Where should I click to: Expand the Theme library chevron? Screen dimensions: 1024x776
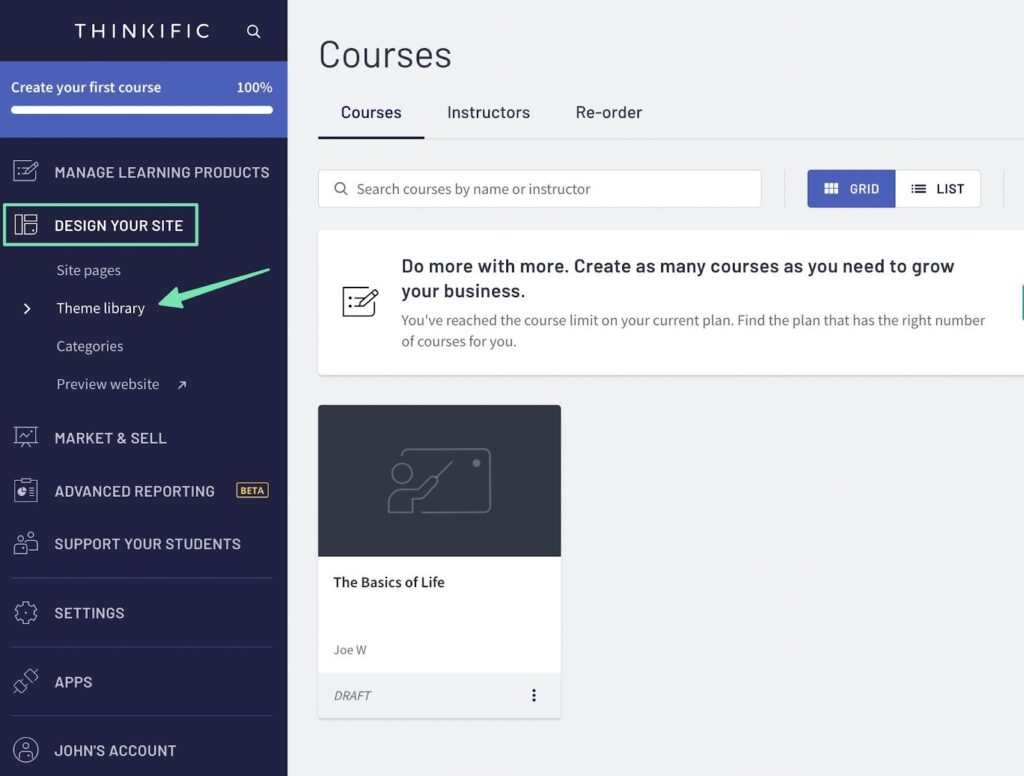tap(27, 308)
